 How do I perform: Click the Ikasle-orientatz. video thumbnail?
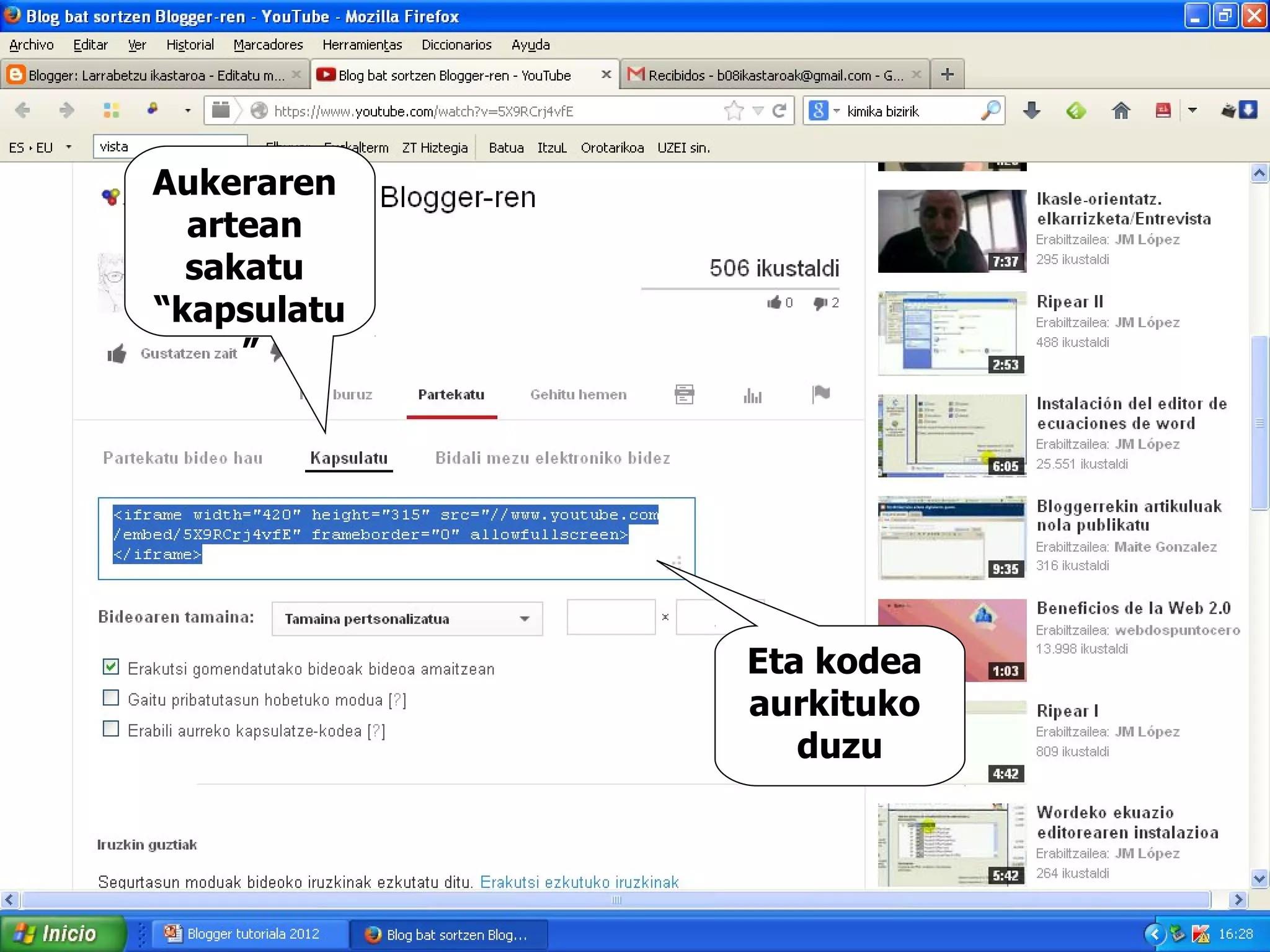[952, 231]
